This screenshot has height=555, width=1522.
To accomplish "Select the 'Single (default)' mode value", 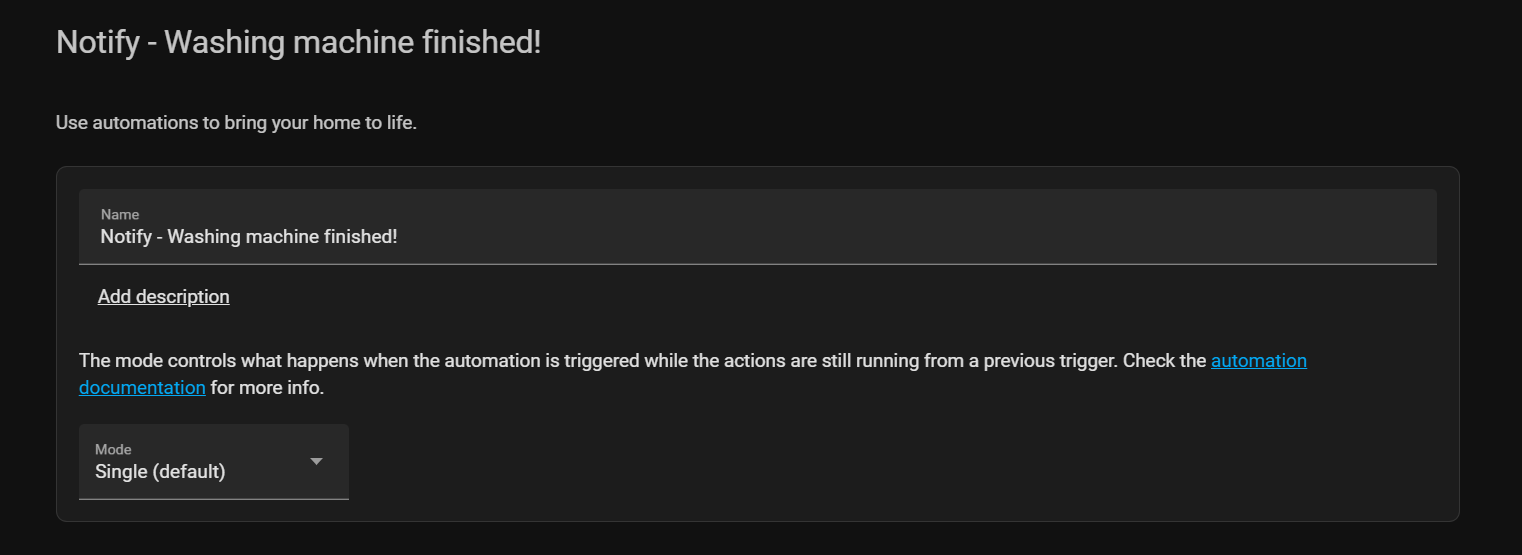I will click(x=160, y=472).
